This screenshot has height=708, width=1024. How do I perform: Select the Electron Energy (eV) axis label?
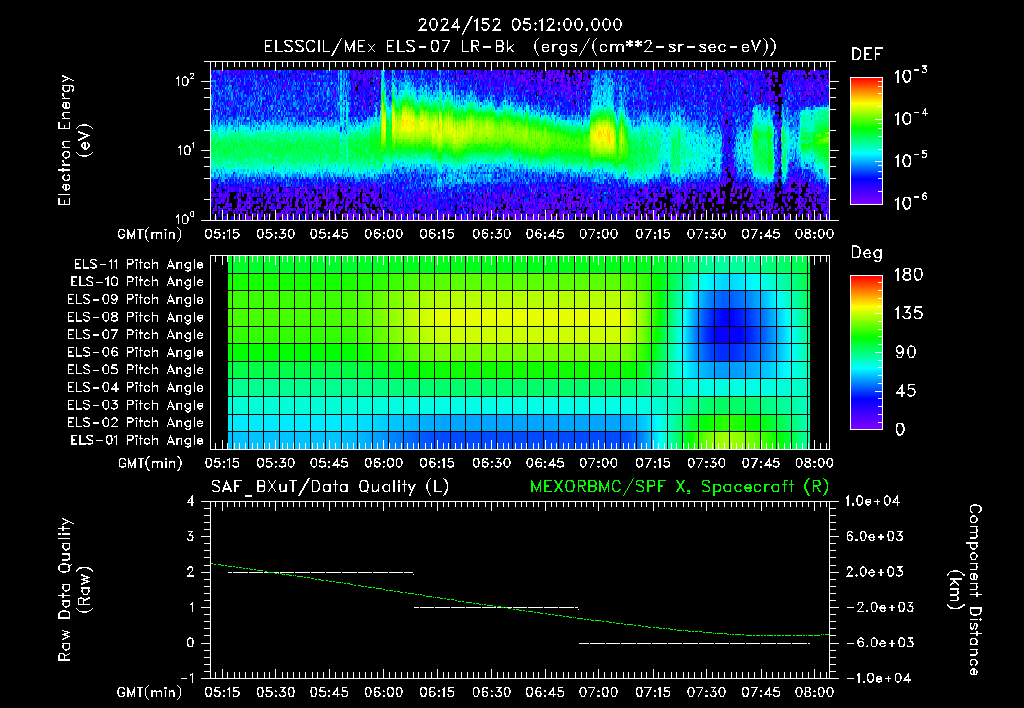tap(74, 140)
